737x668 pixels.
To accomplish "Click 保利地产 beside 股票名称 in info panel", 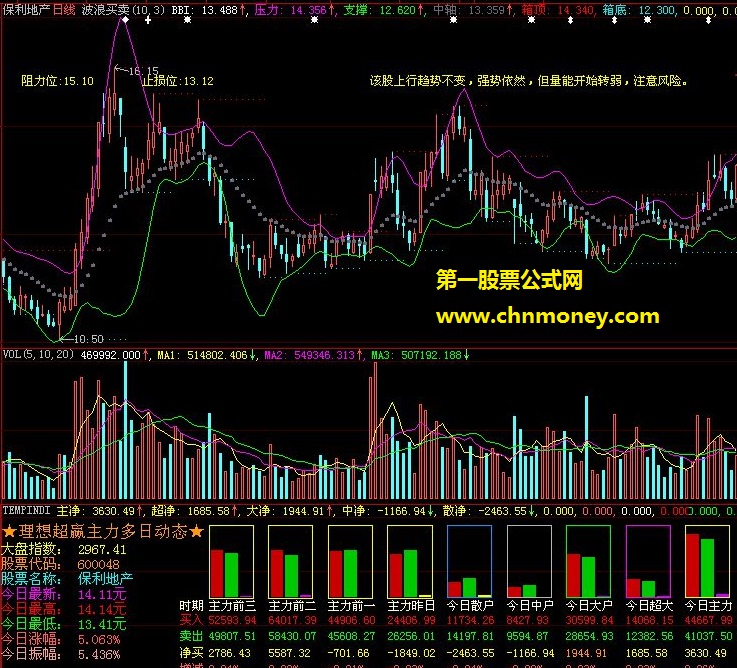I will click(x=105, y=579).
